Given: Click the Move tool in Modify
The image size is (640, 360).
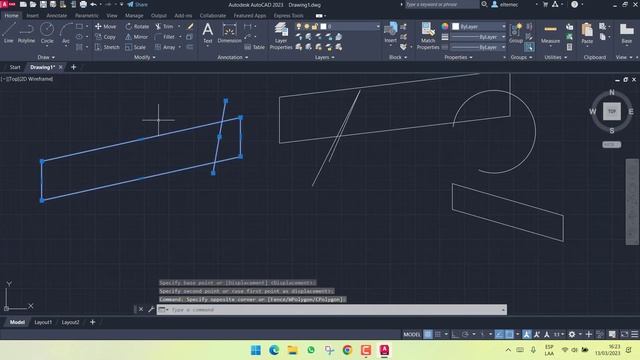Looking at the screenshot, I should click(105, 27).
